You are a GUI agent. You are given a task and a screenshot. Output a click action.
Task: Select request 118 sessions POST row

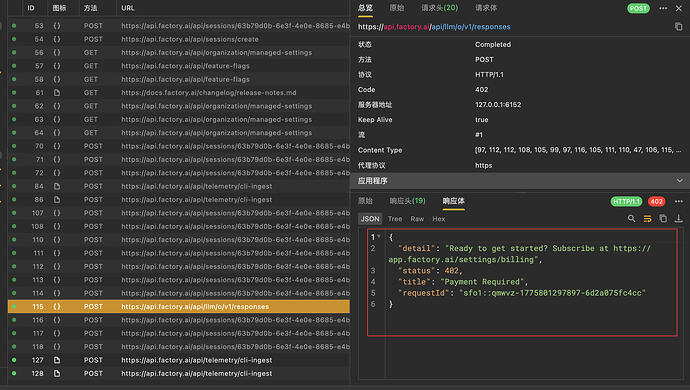[x=179, y=346]
